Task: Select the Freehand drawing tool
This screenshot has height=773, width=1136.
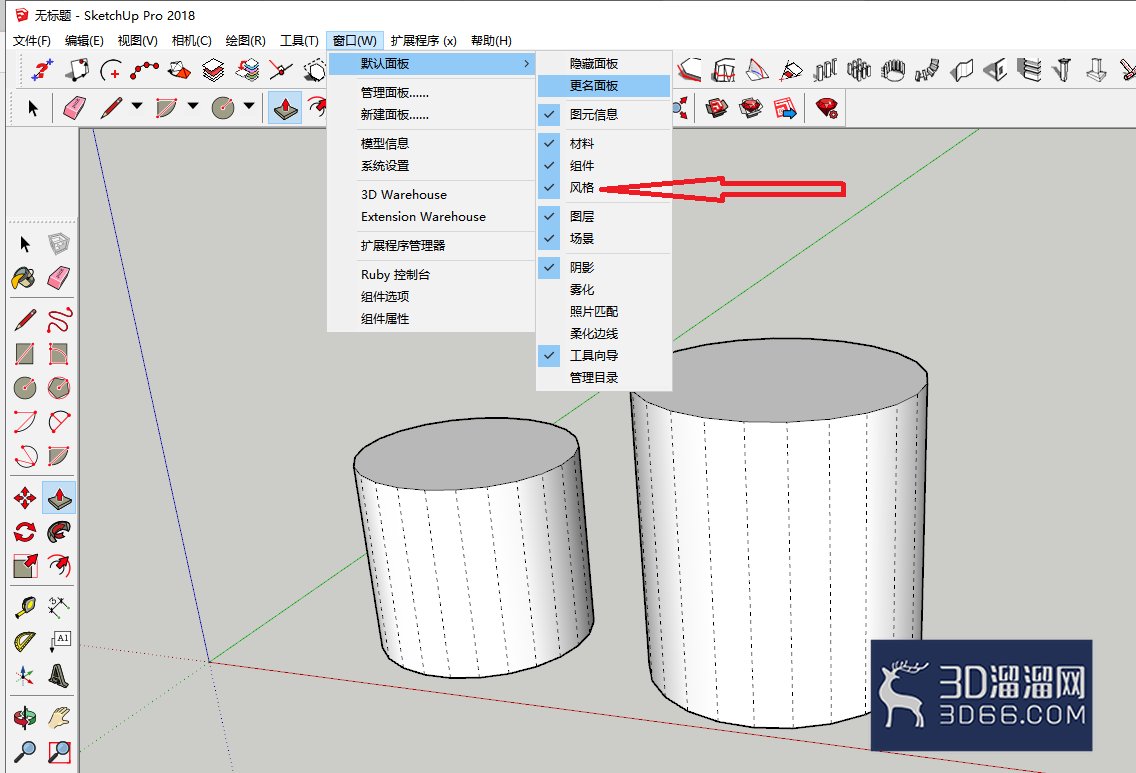Action: pyautogui.click(x=59, y=319)
